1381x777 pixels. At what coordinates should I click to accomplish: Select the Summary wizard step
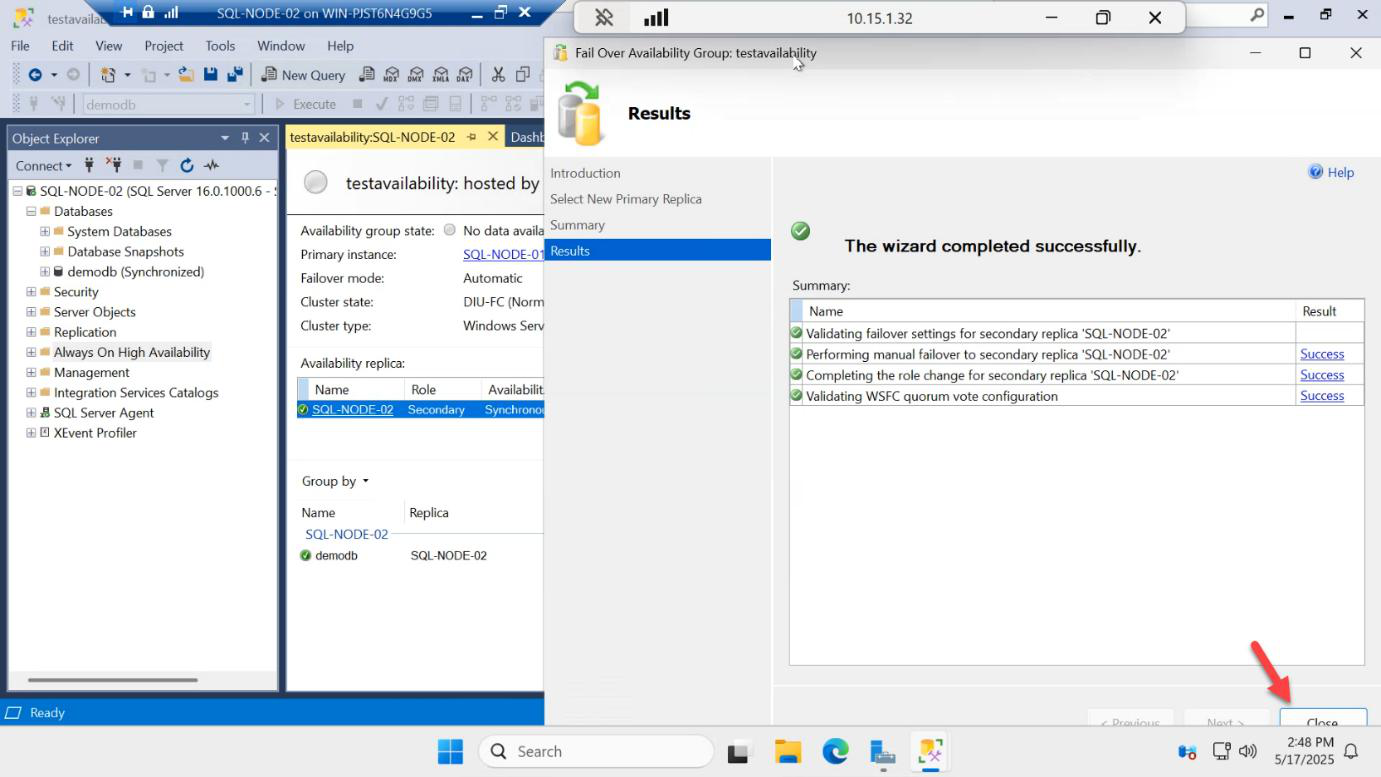pos(577,225)
